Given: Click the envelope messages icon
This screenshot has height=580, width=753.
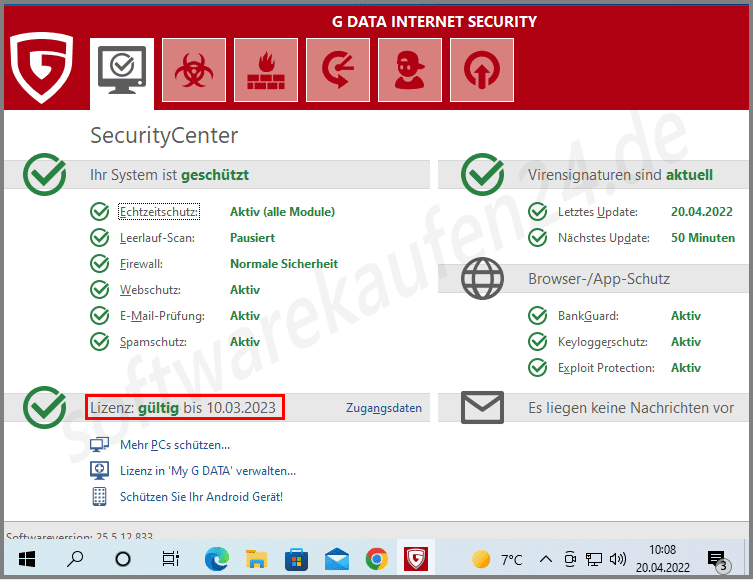Looking at the screenshot, I should pyautogui.click(x=482, y=407).
